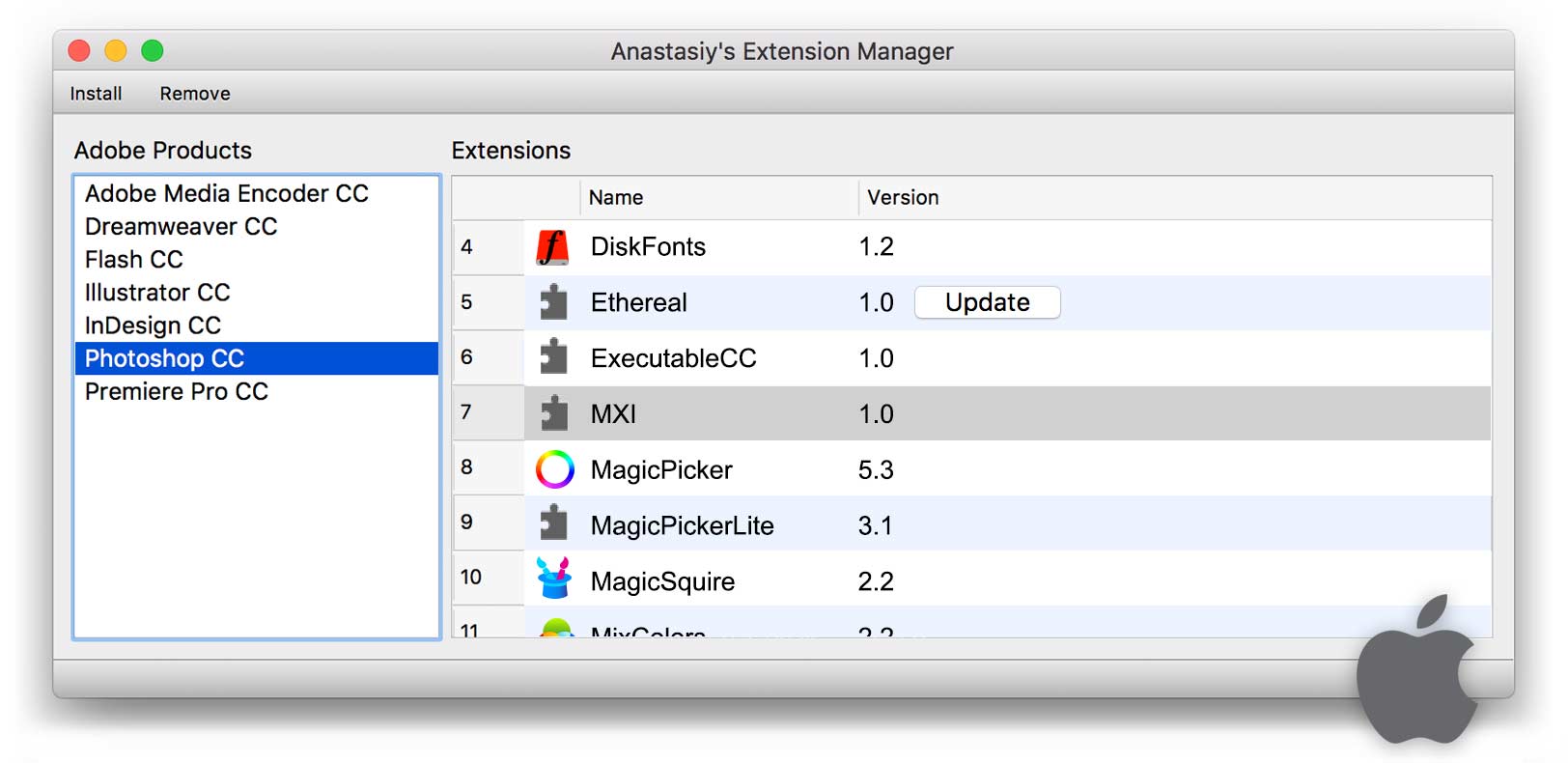The width and height of the screenshot is (1568, 763).
Task: Click the DiskFonts red font icon
Action: pyautogui.click(x=552, y=247)
